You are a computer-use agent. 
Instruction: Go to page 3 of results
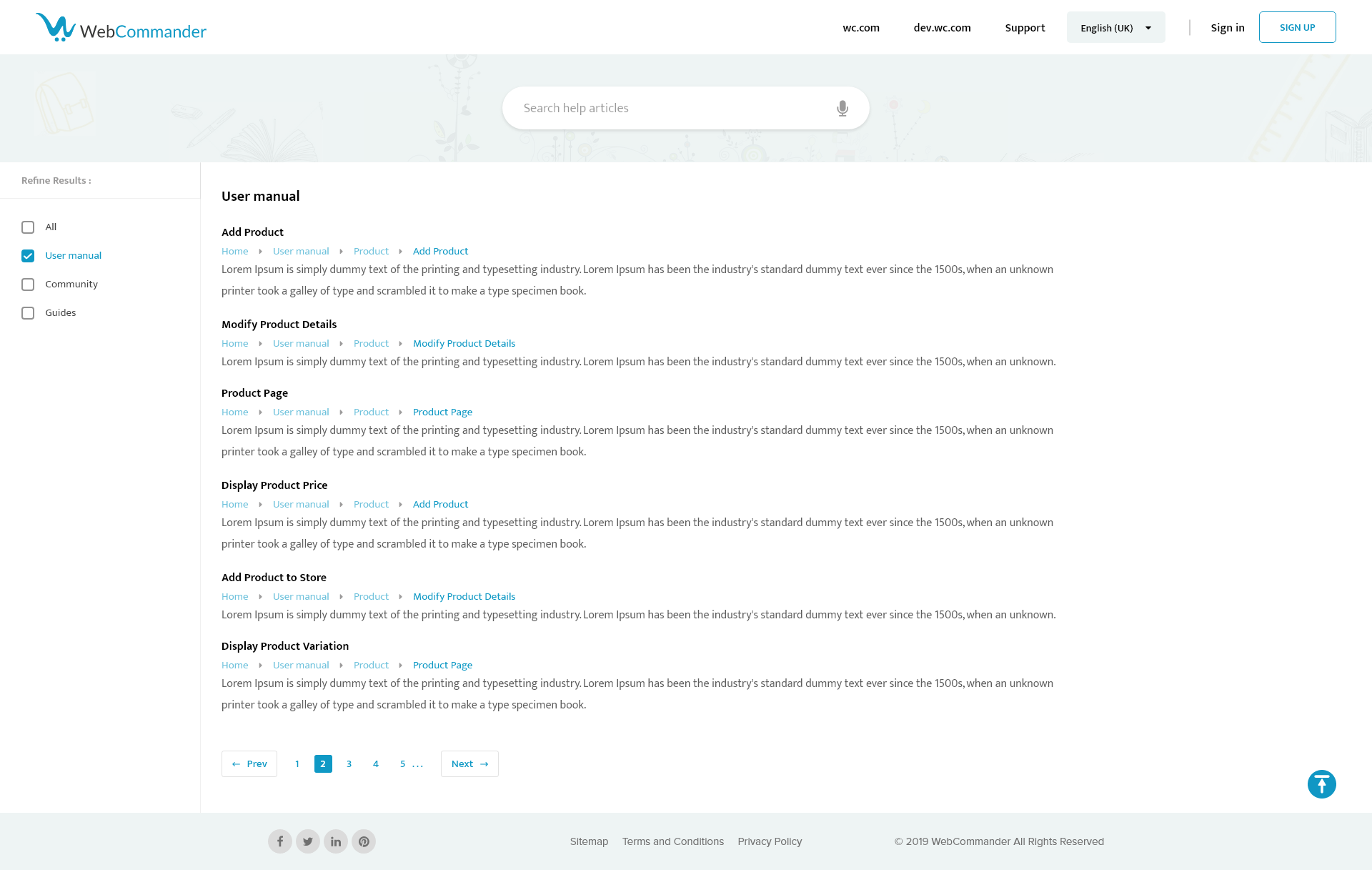point(349,764)
